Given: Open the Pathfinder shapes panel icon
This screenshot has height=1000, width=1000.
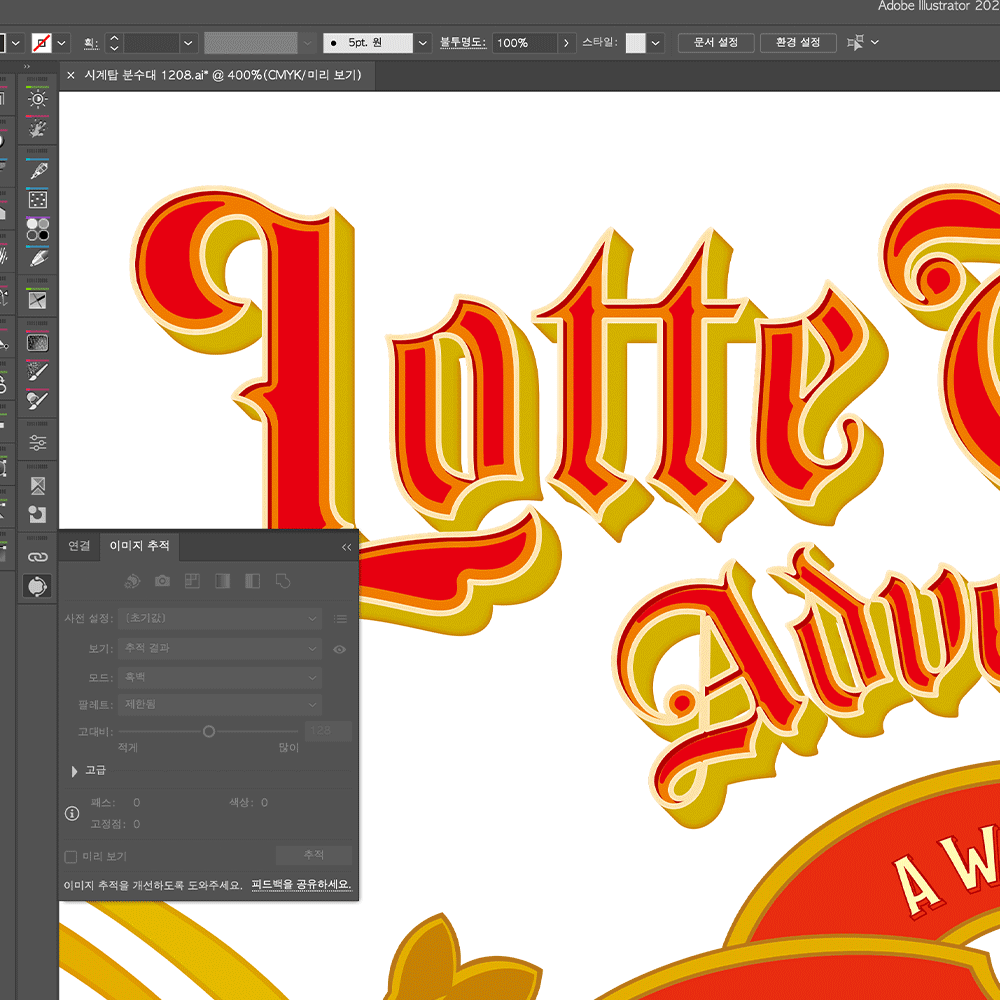Looking at the screenshot, I should (x=38, y=514).
